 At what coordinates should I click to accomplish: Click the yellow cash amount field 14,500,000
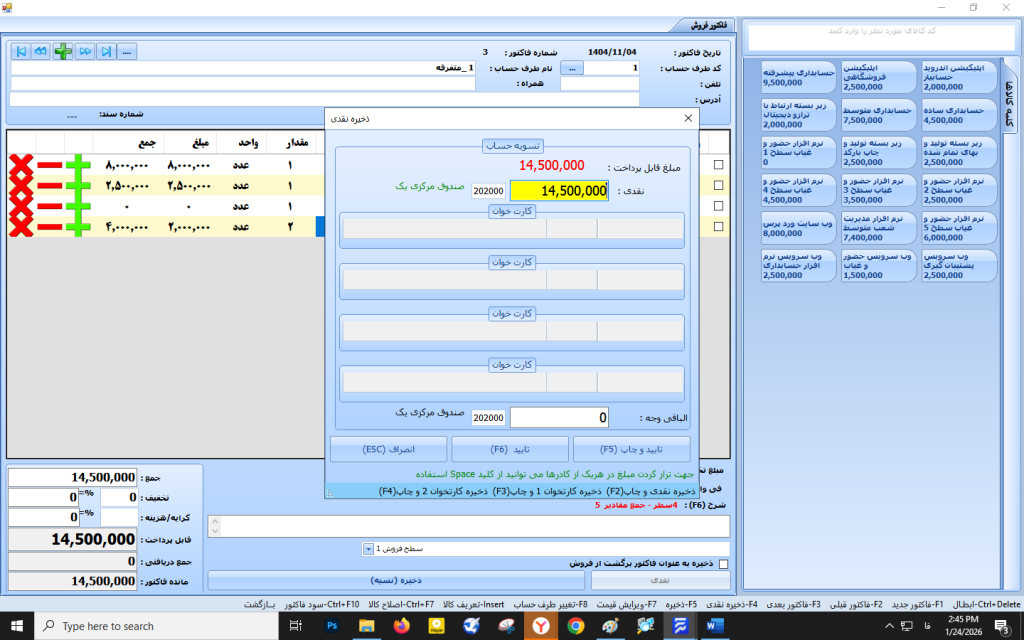click(559, 190)
